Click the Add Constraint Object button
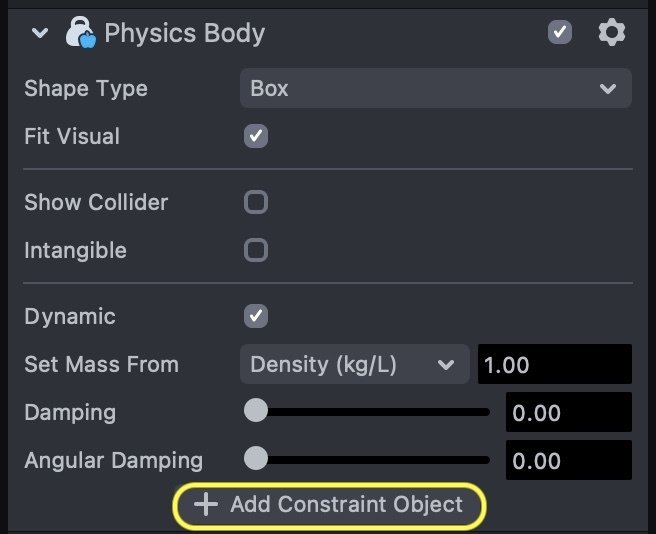The image size is (656, 534). 330,505
